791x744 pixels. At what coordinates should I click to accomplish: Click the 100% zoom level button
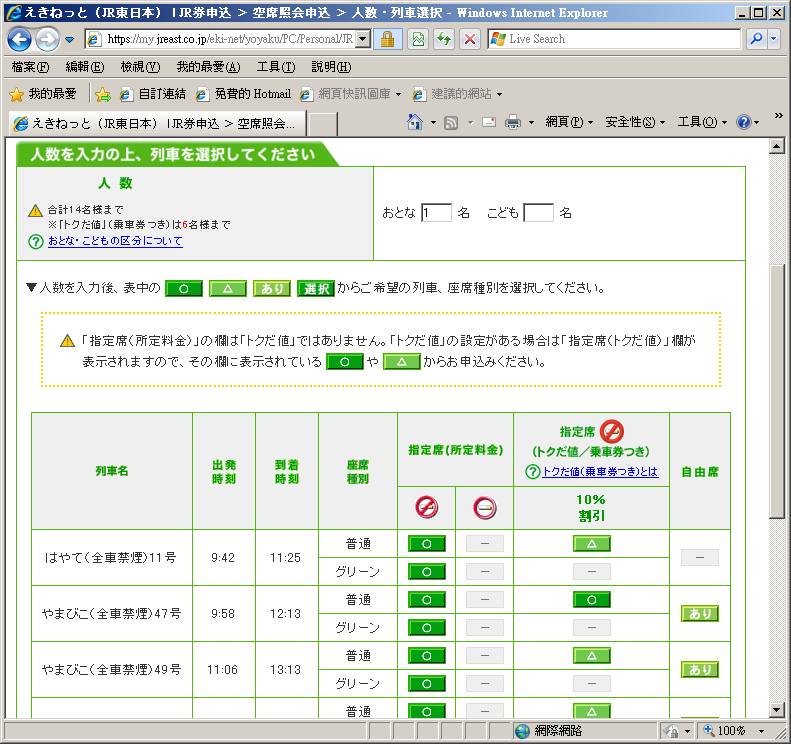pos(725,730)
